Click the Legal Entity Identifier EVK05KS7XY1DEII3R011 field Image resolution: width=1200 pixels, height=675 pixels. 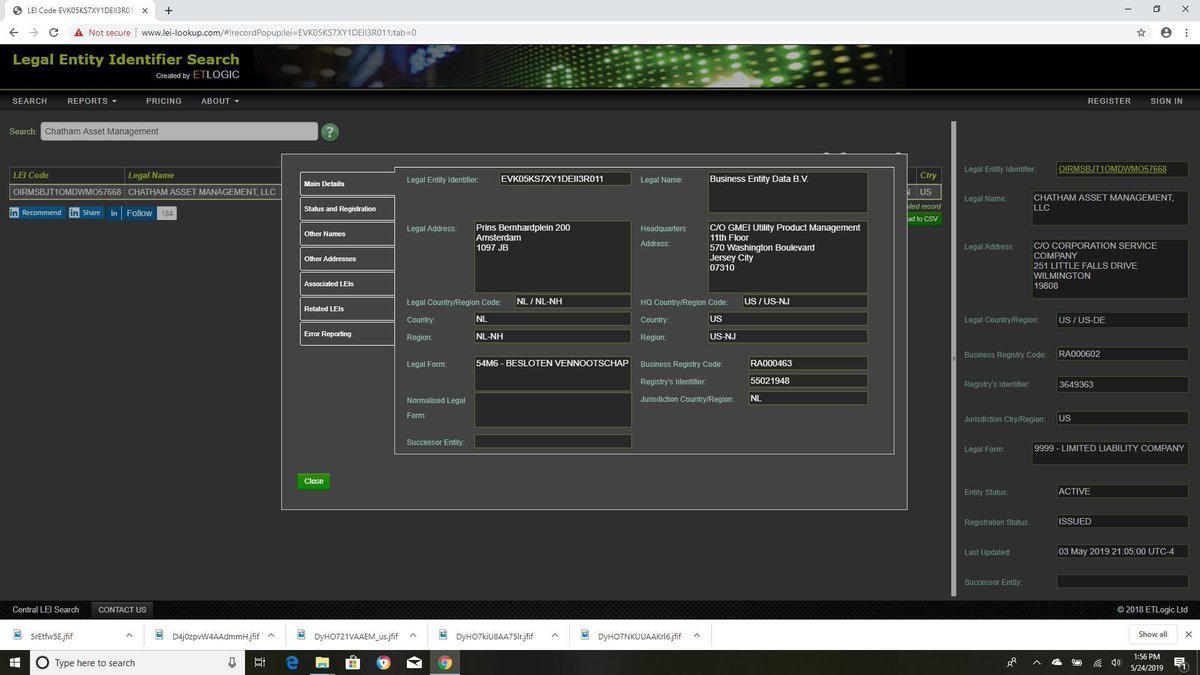(565, 179)
